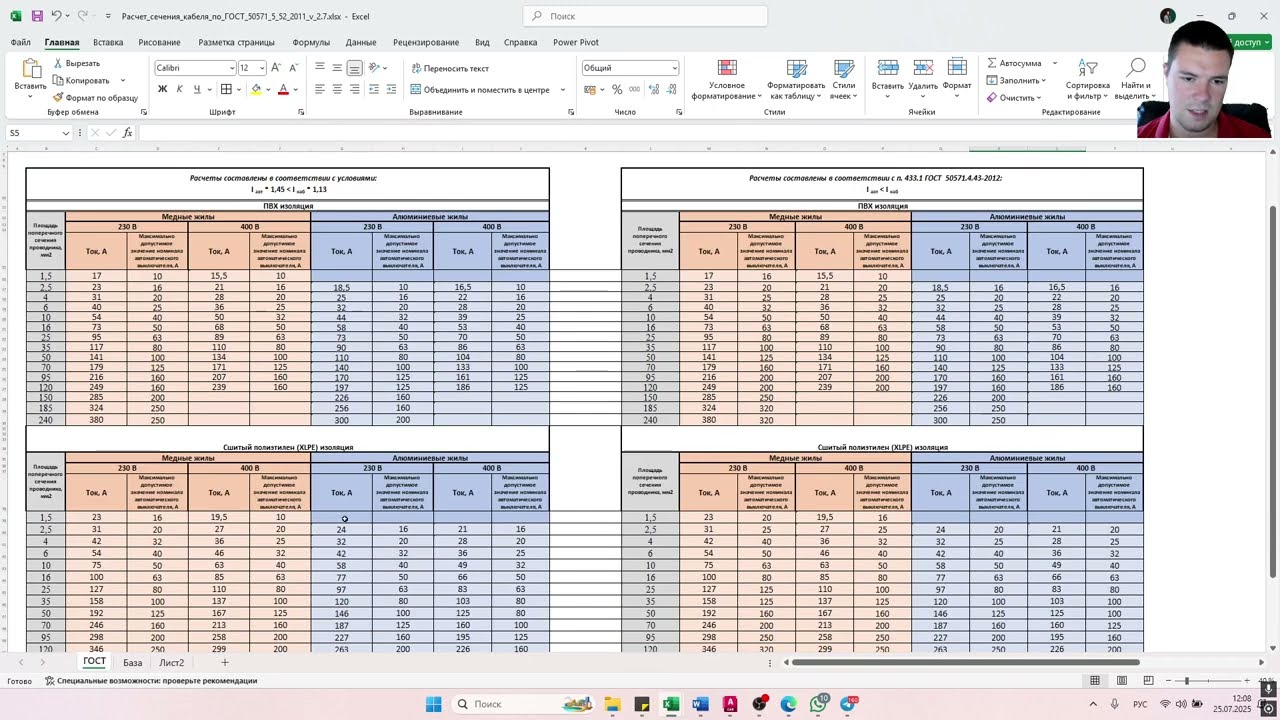Decrease decimal places

pyautogui.click(x=671, y=90)
